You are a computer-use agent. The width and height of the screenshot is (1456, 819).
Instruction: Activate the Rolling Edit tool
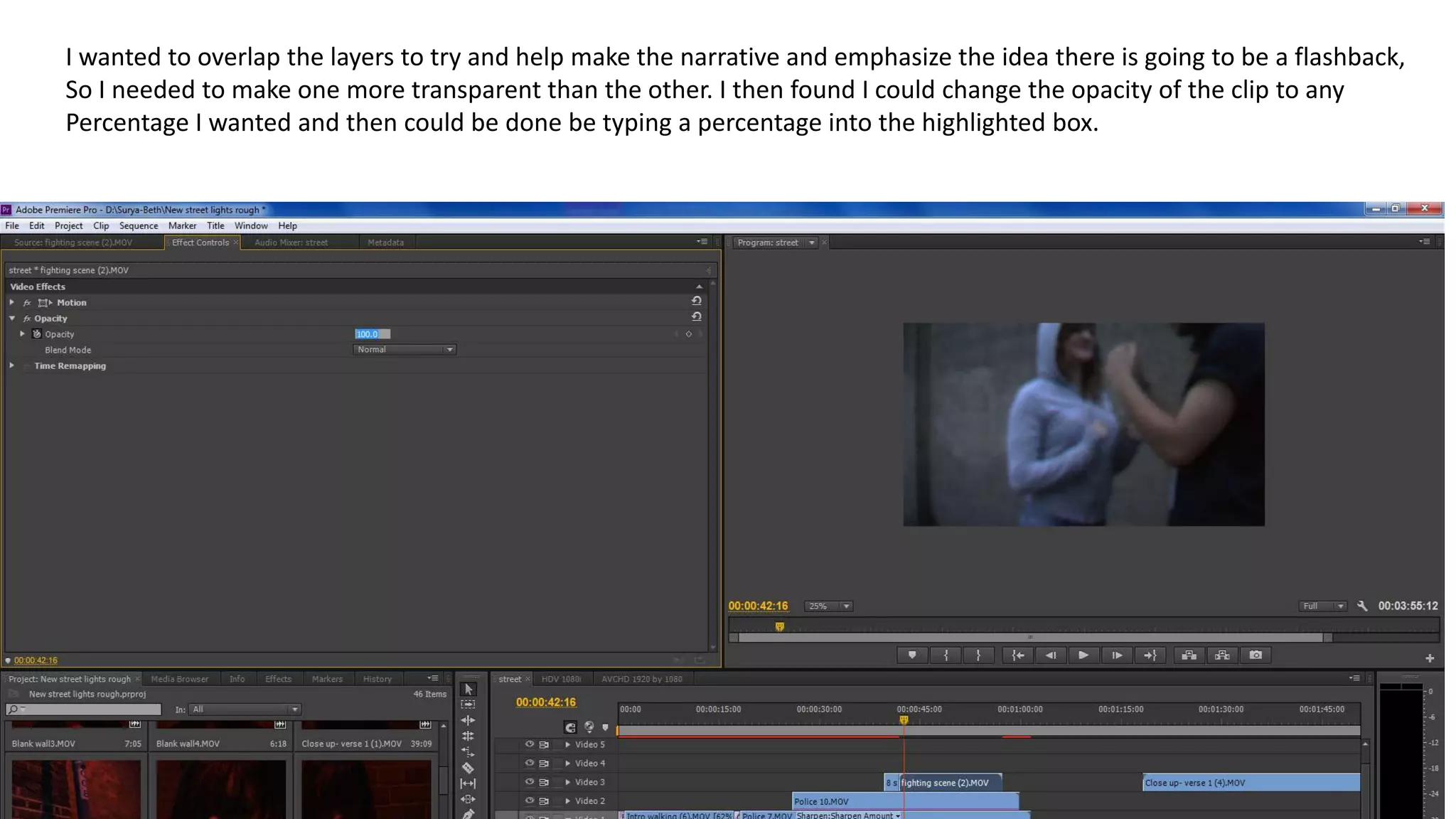pos(468,736)
